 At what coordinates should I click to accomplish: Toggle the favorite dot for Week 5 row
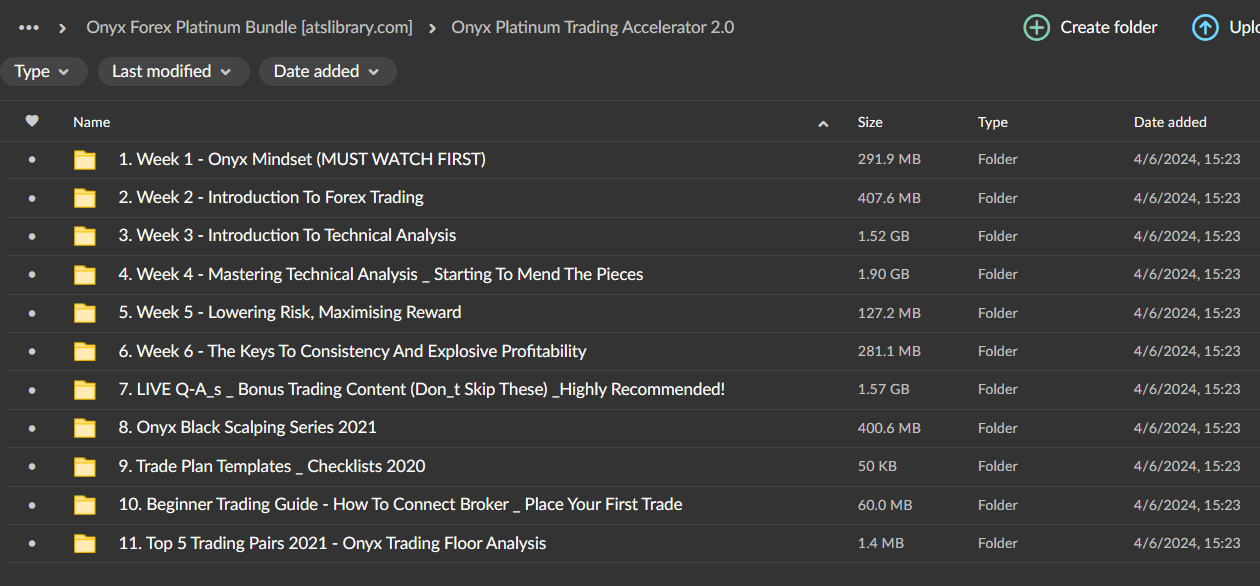coord(32,312)
